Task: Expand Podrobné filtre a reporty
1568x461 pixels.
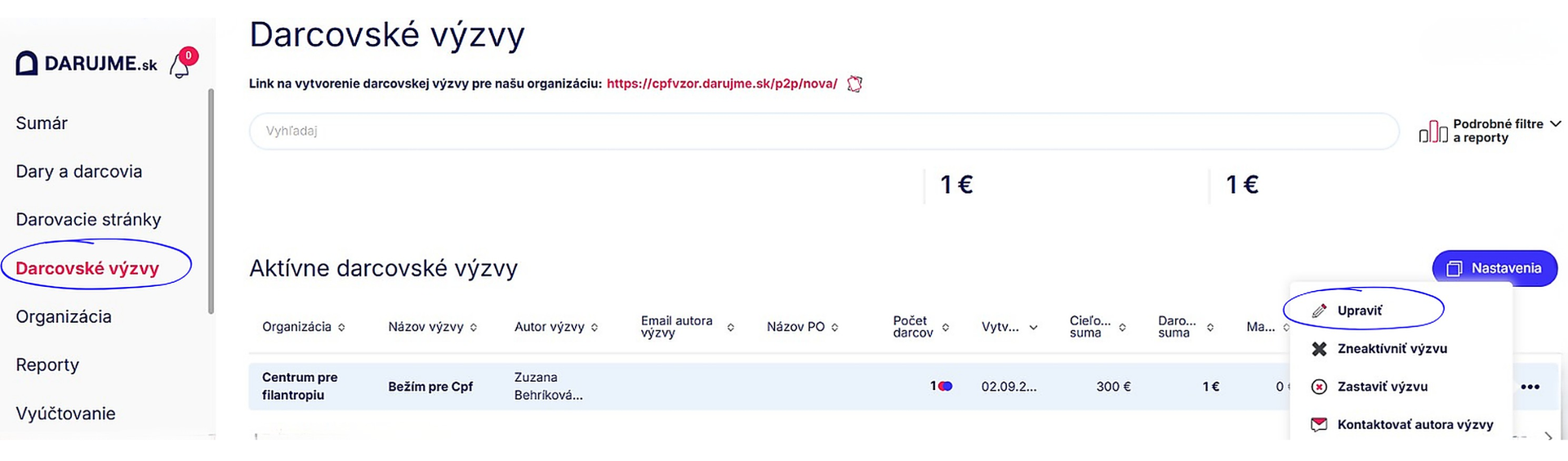Action: point(1490,131)
